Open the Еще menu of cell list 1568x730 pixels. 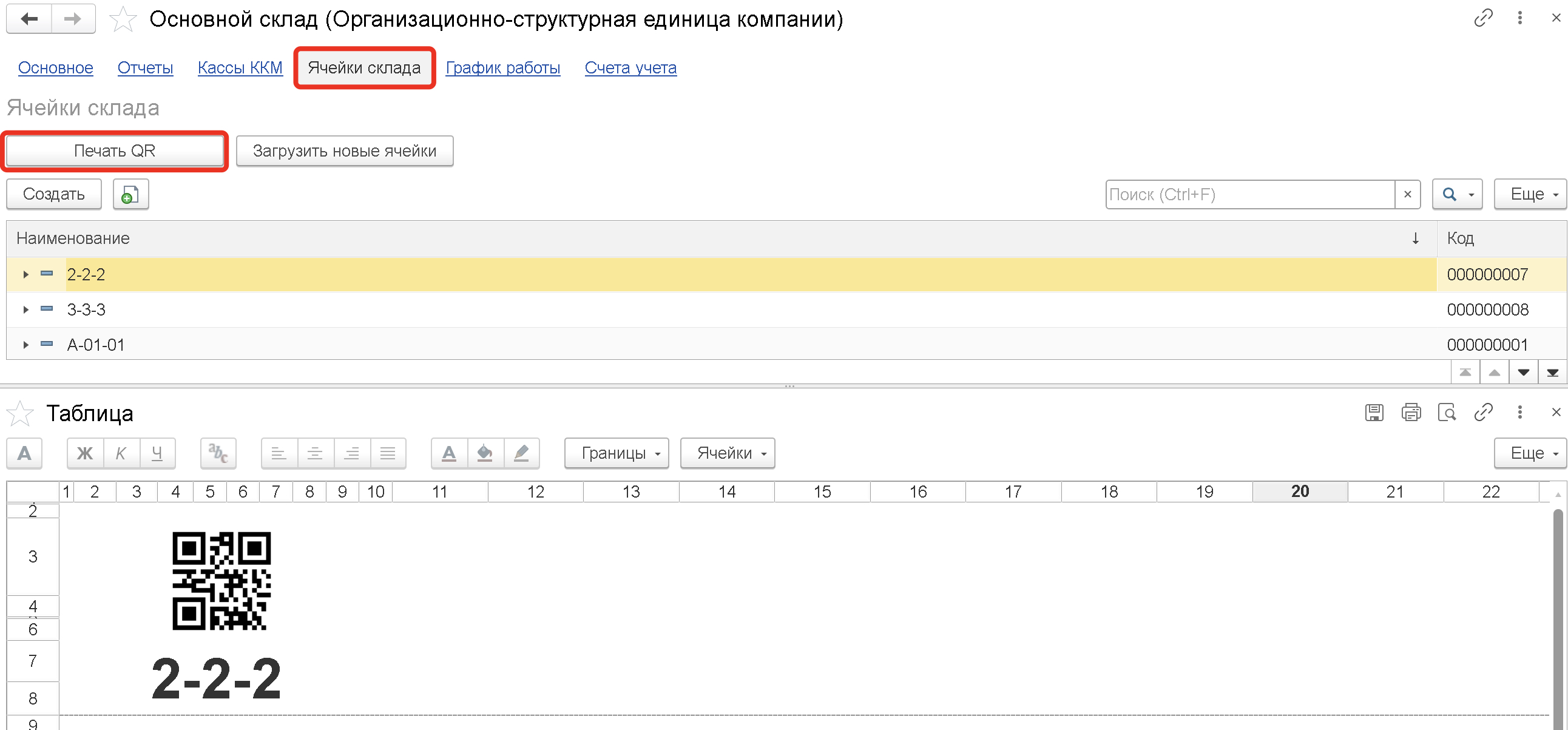click(1530, 194)
